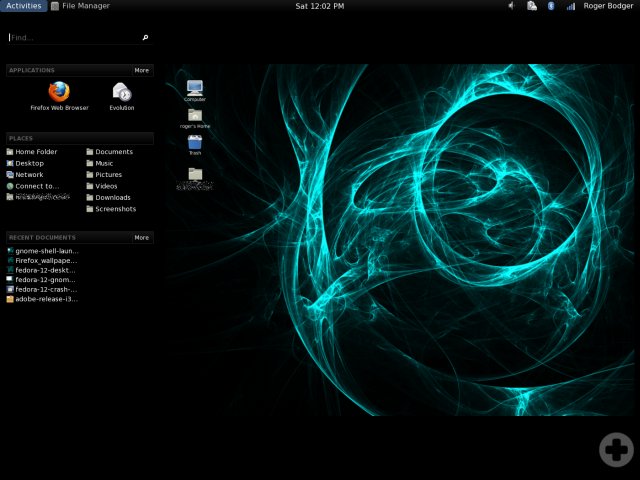The image size is (640, 480).
Task: Click into the Find search field
Action: 72,37
